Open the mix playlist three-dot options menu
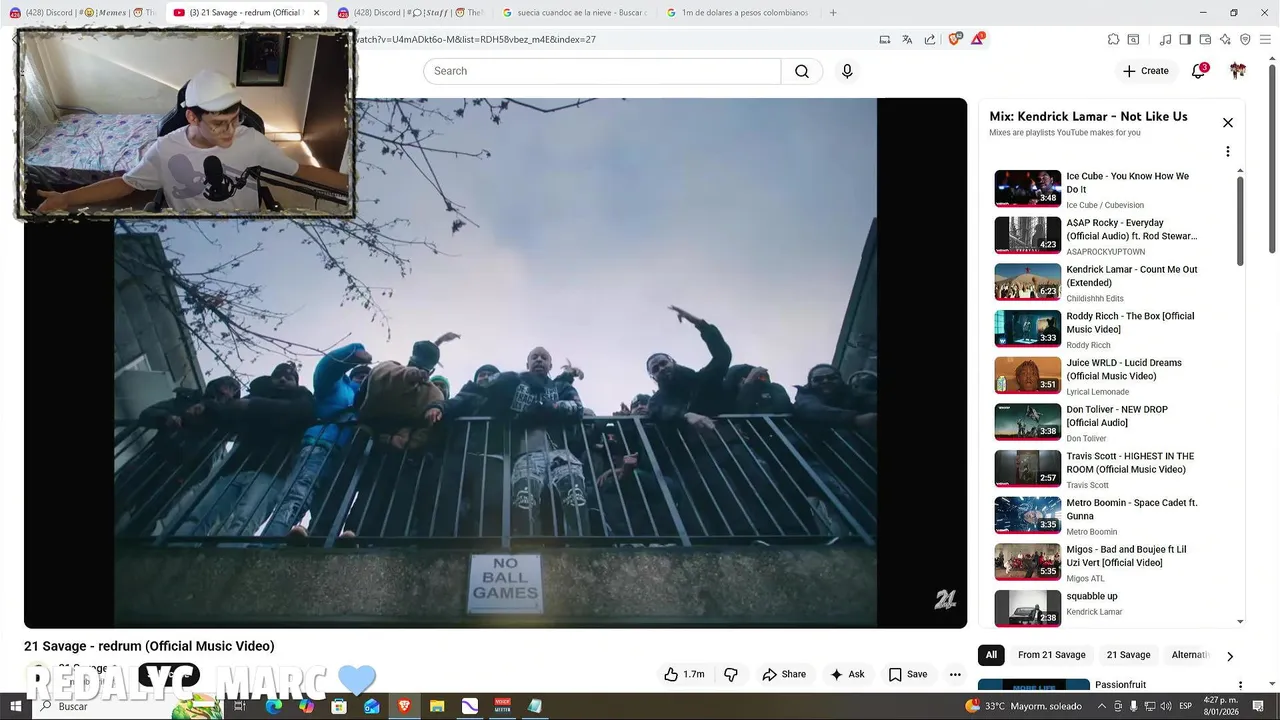Image resolution: width=1280 pixels, height=720 pixels. [1228, 152]
